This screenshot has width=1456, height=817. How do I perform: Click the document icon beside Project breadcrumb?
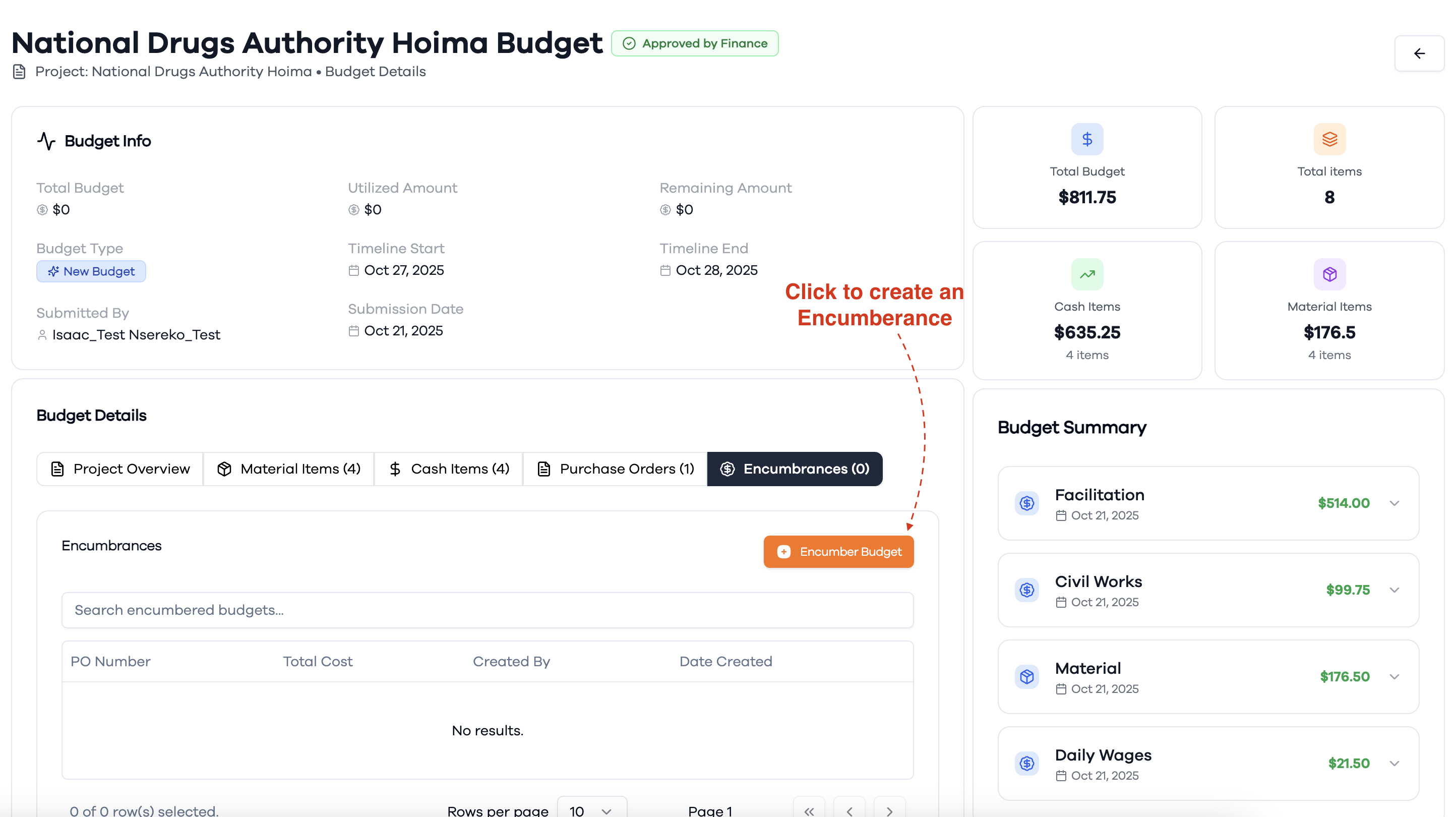(19, 72)
